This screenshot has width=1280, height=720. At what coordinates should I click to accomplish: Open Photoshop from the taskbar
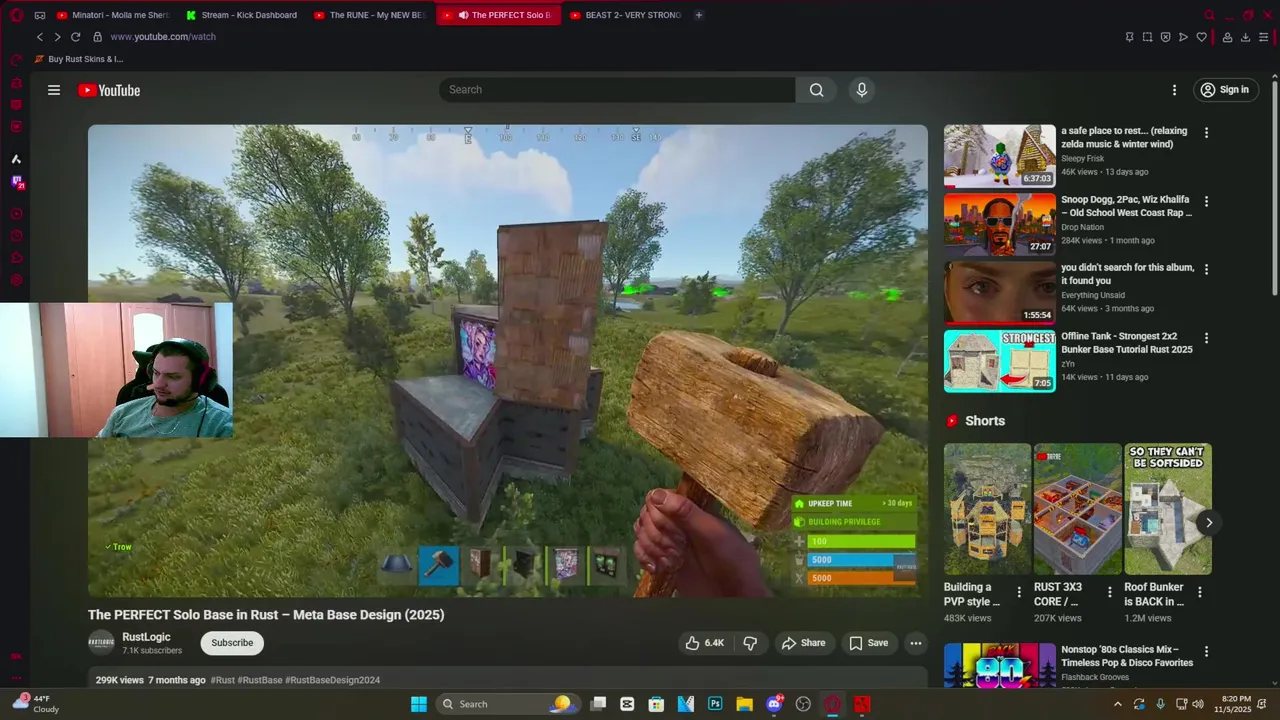[x=715, y=704]
